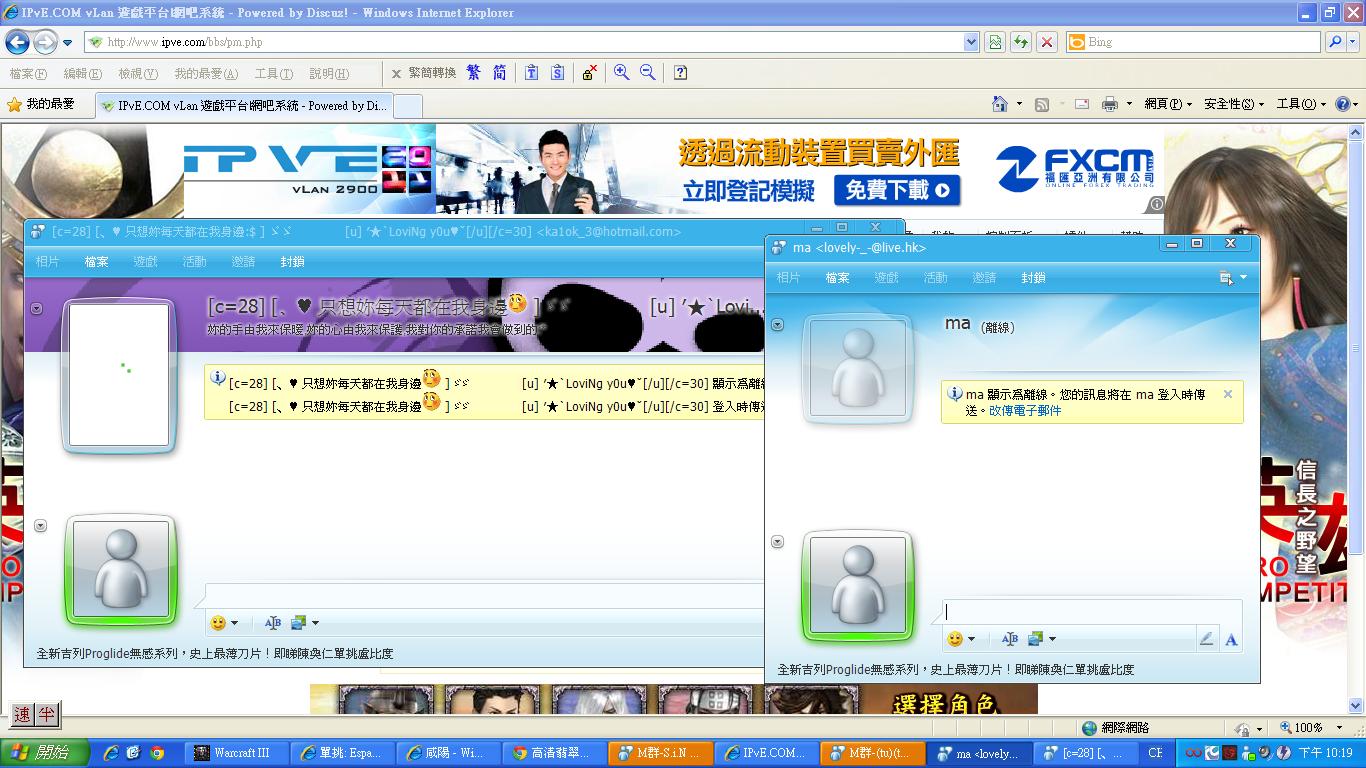Screen dimensions: 1366x768
Task: Go back with the IE back arrow
Action: pos(17,42)
